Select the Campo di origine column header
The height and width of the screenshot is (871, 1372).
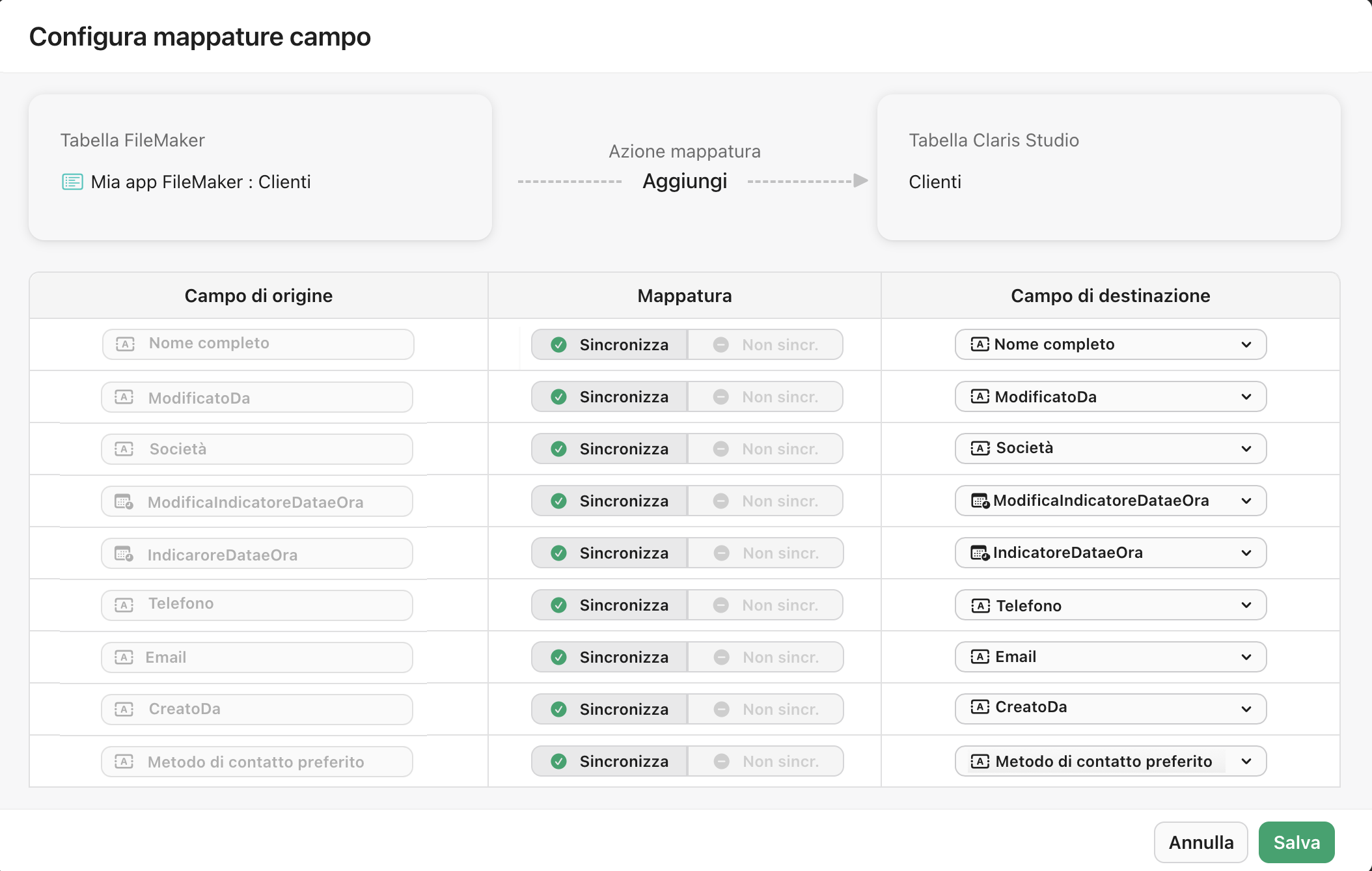(x=258, y=296)
